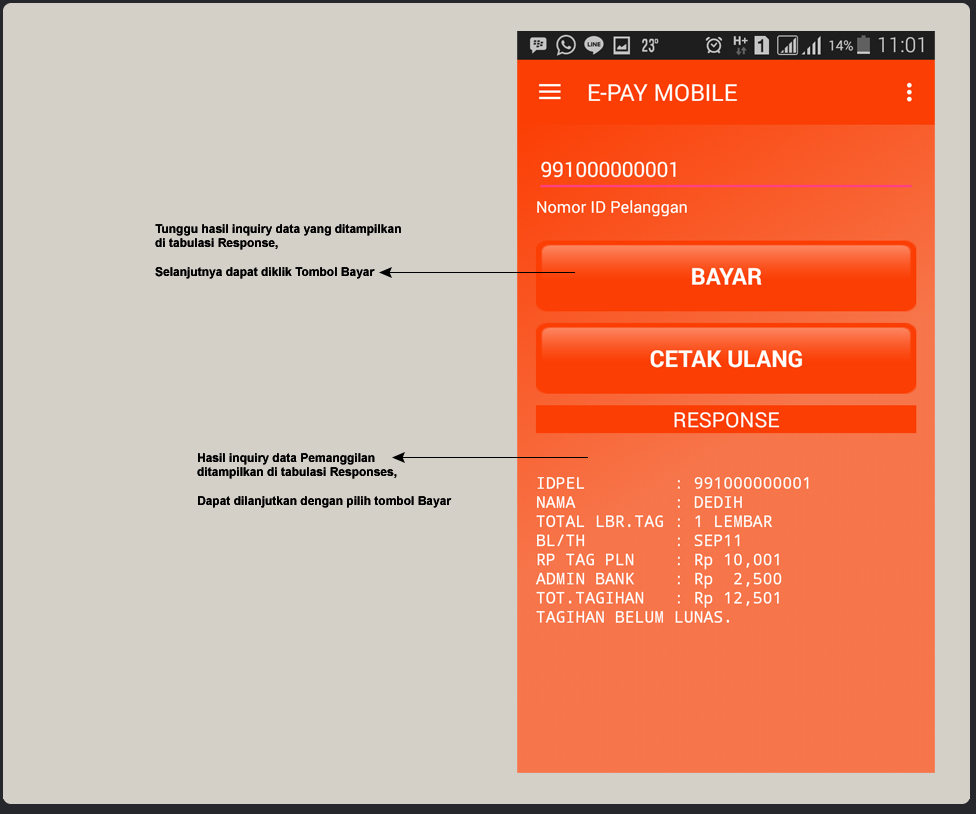Click the TOT.TAGIHAN Rp 12,501 line
This screenshot has height=814, width=976.
coord(659,598)
